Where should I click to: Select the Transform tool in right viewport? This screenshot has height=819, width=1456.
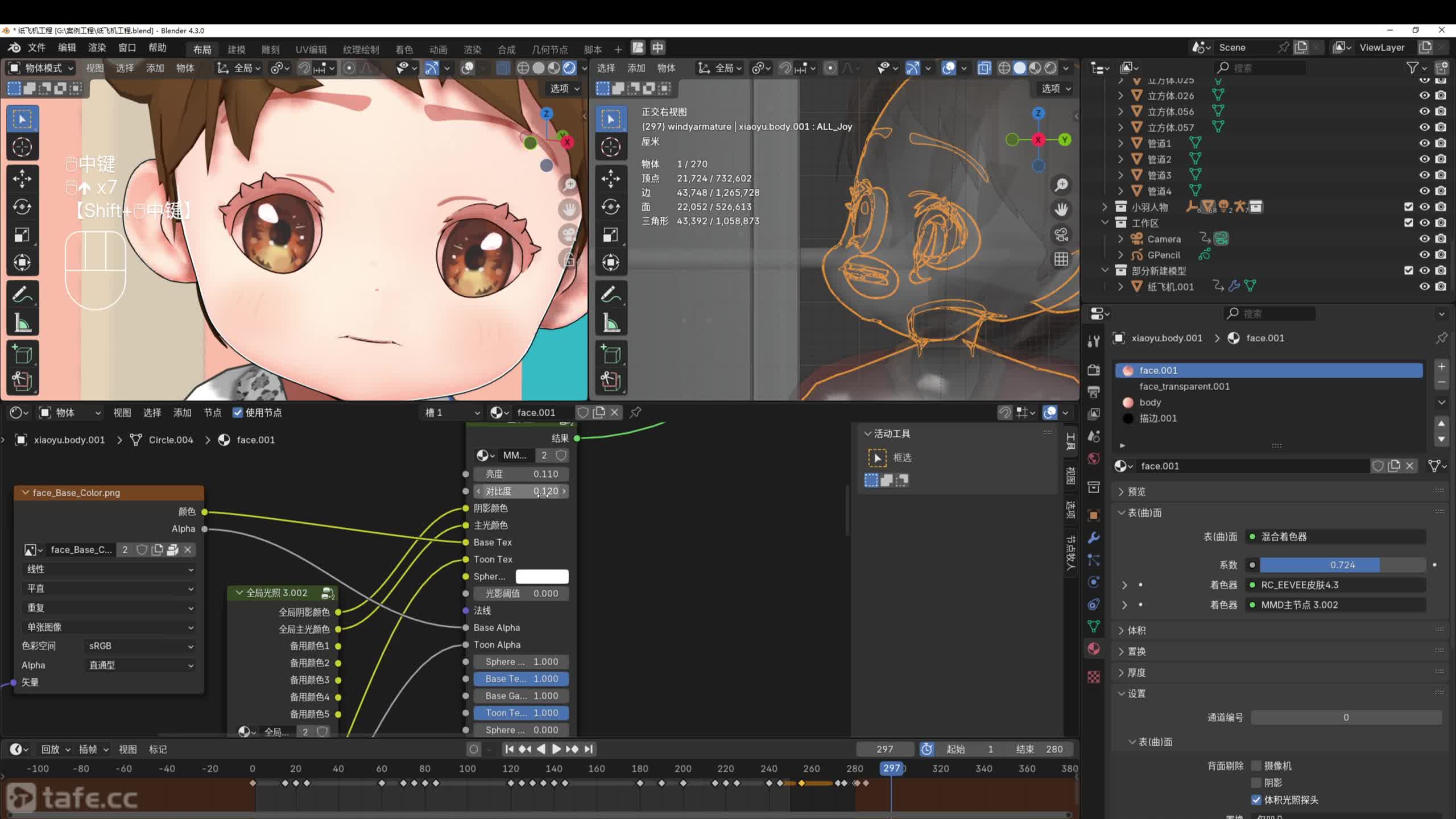611,262
